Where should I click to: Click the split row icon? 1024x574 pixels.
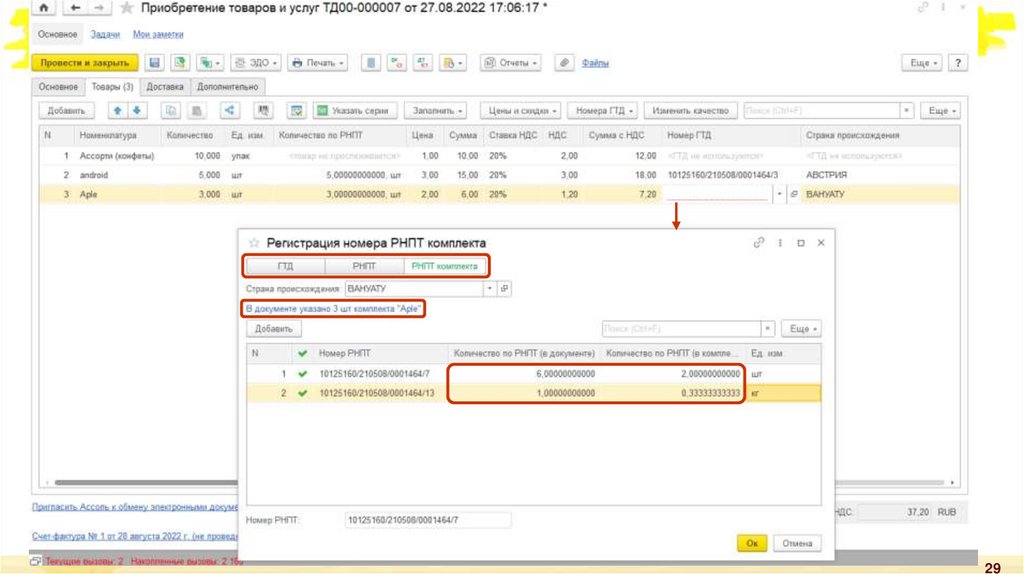point(229,110)
